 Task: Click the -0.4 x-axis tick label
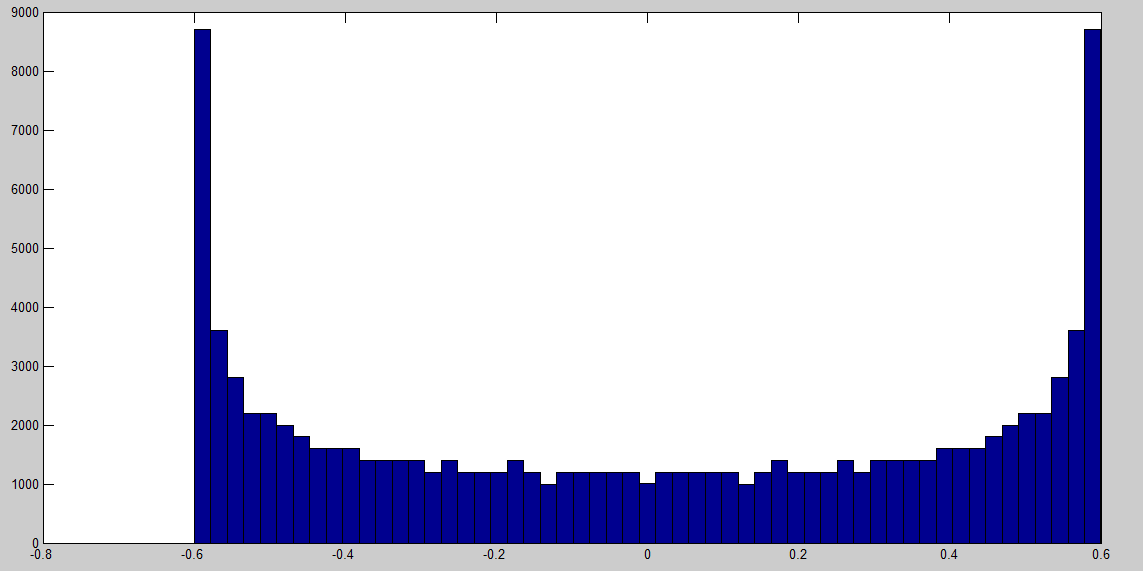[x=343, y=555]
